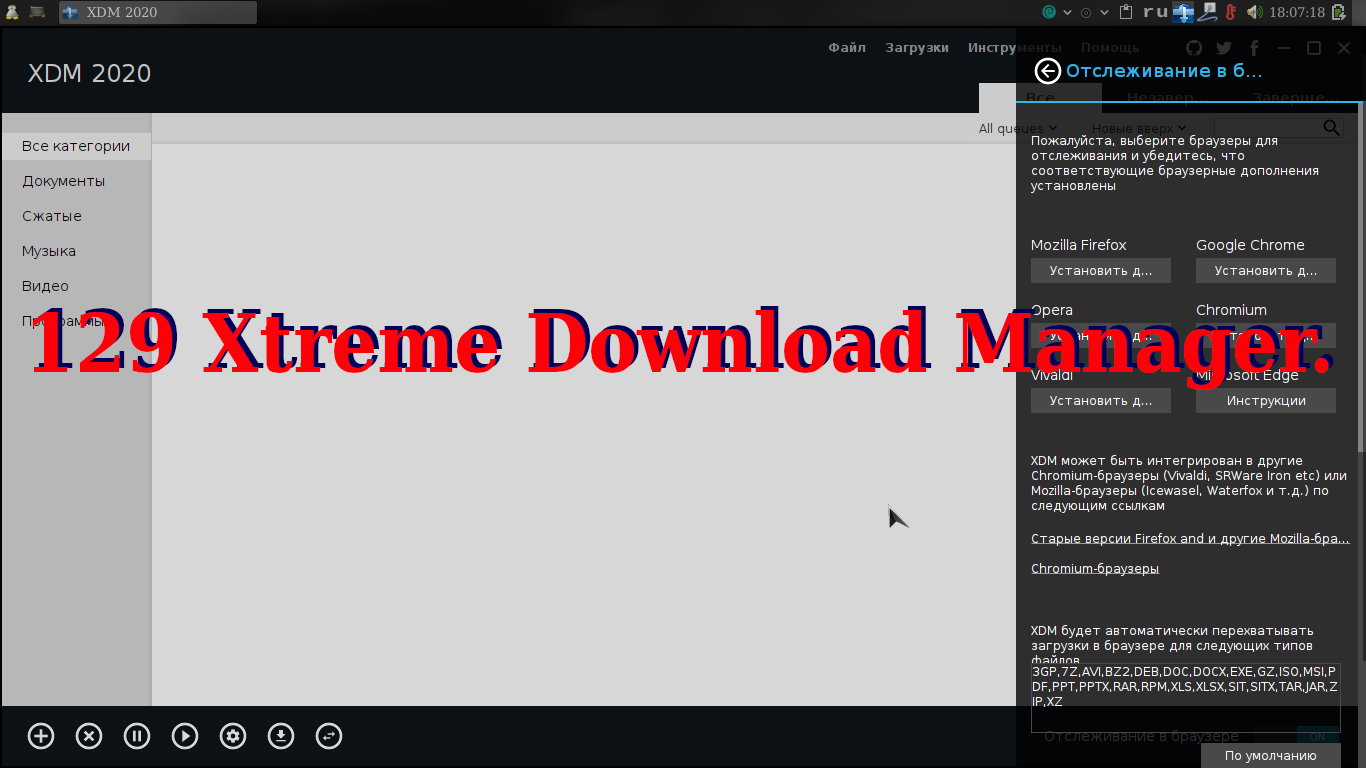
Task: Click the green swirl tray icon
Action: click(1049, 12)
